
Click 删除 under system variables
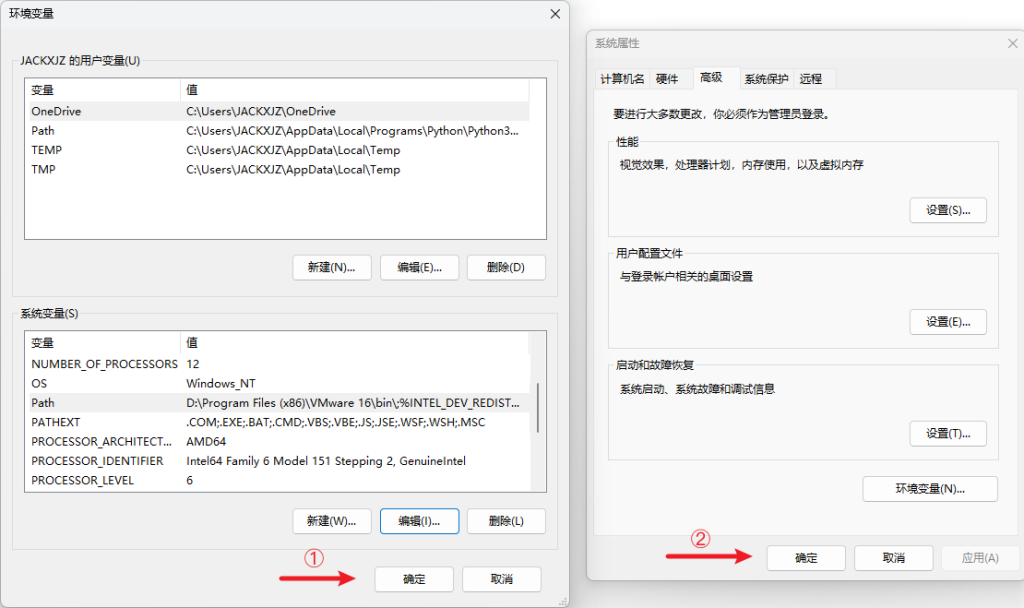[507, 521]
